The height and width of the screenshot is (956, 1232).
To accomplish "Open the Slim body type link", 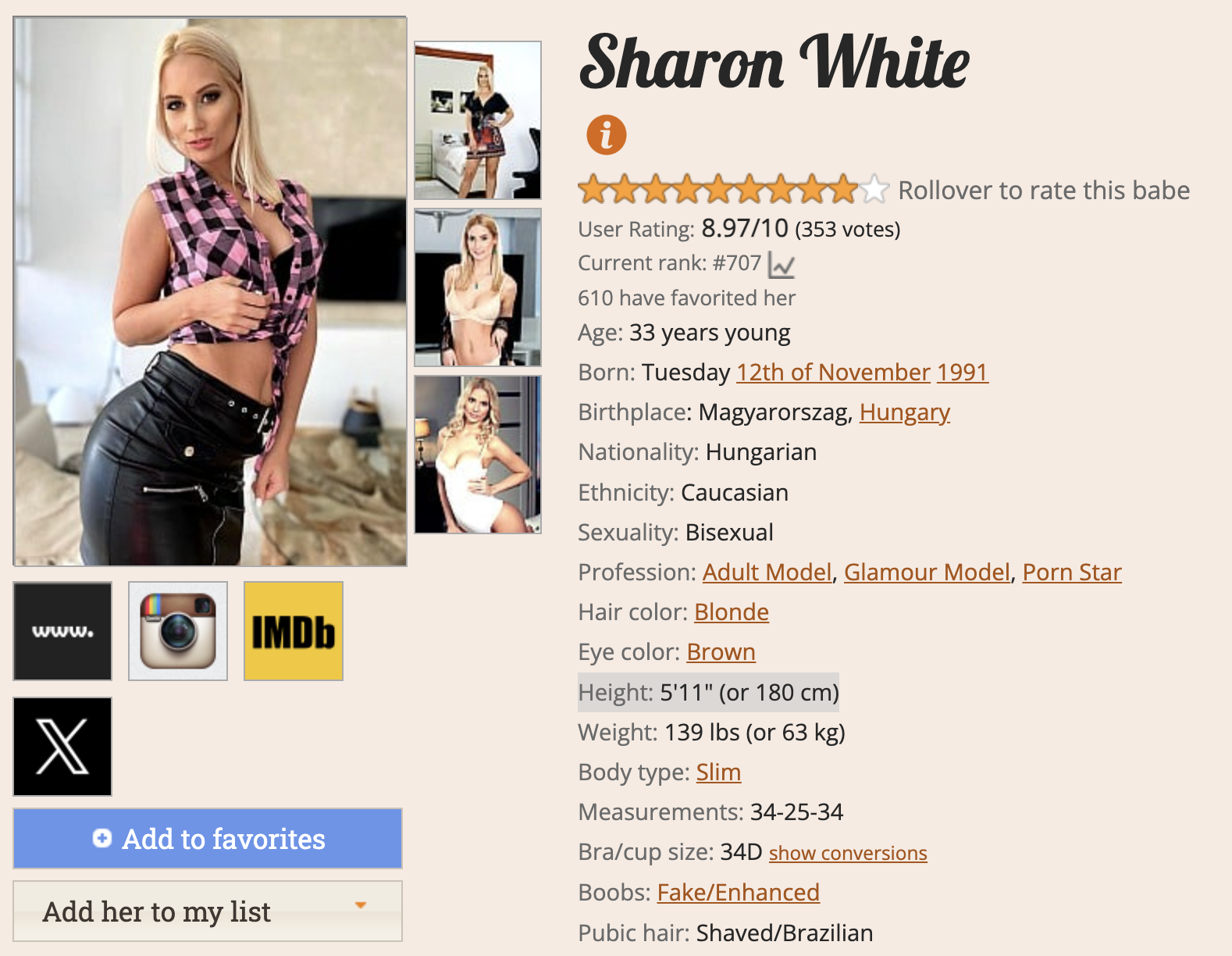I will pyautogui.click(x=718, y=772).
